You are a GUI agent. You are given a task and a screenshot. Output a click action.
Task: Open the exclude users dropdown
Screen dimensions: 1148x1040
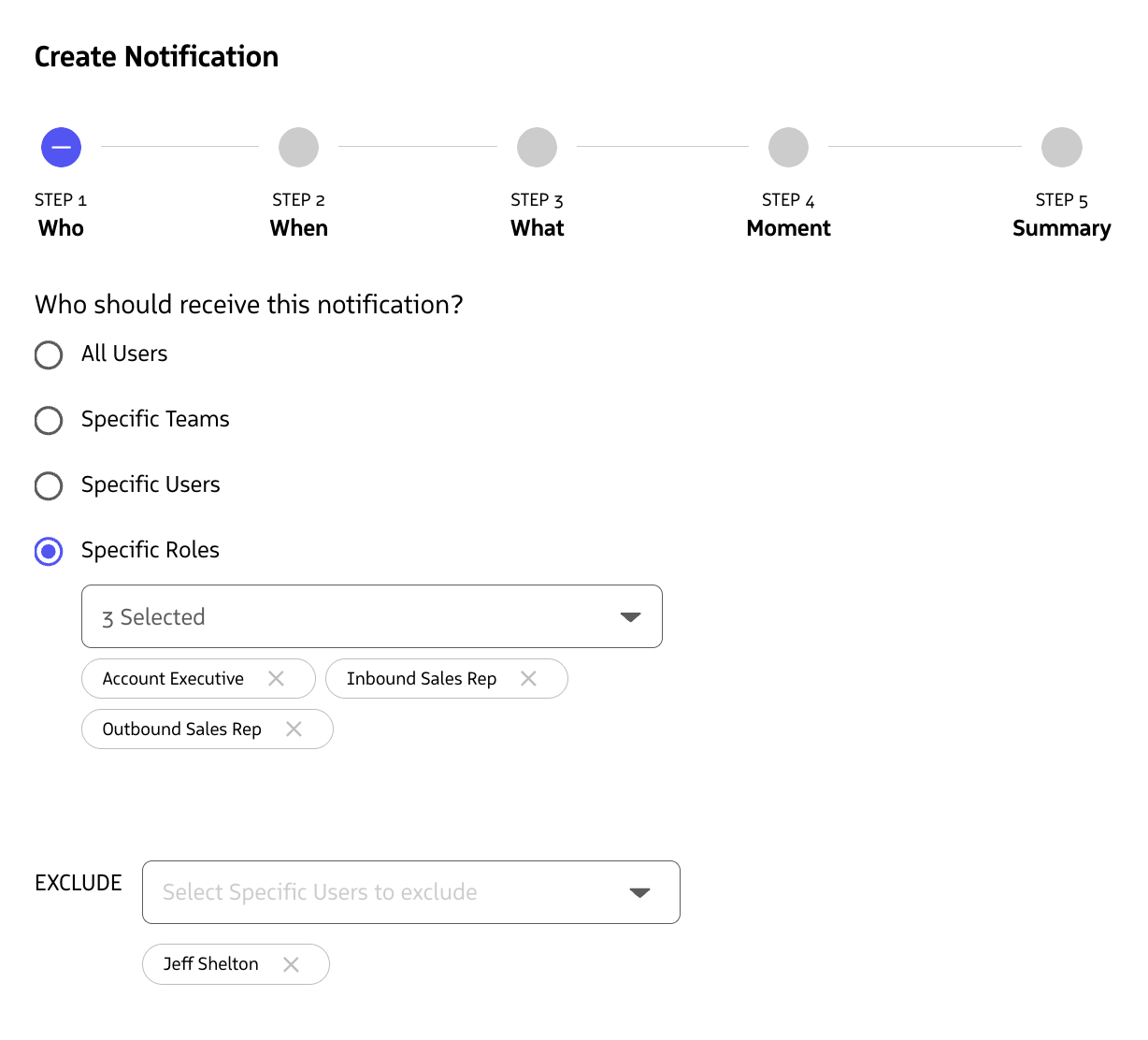coord(410,892)
